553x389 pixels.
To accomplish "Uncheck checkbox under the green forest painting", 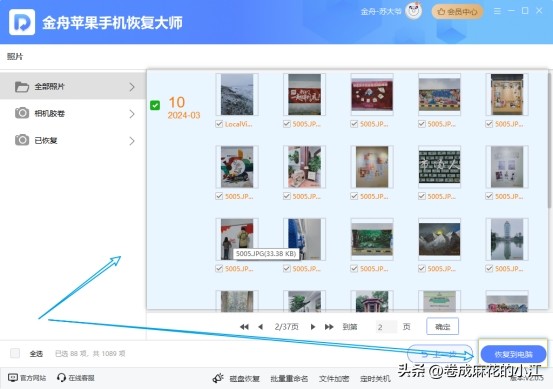I will pos(354,268).
